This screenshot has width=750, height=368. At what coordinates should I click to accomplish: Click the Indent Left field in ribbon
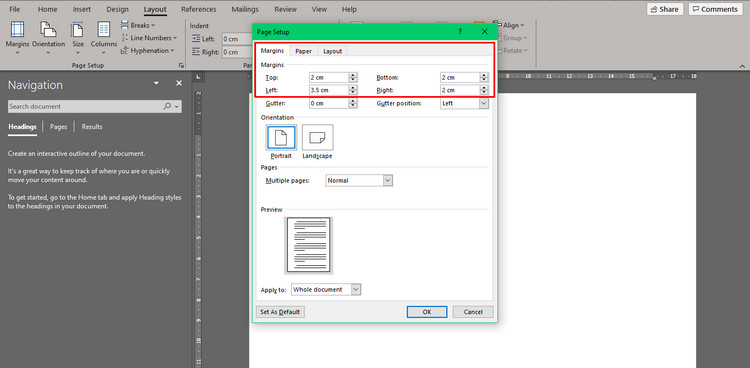(x=237, y=39)
